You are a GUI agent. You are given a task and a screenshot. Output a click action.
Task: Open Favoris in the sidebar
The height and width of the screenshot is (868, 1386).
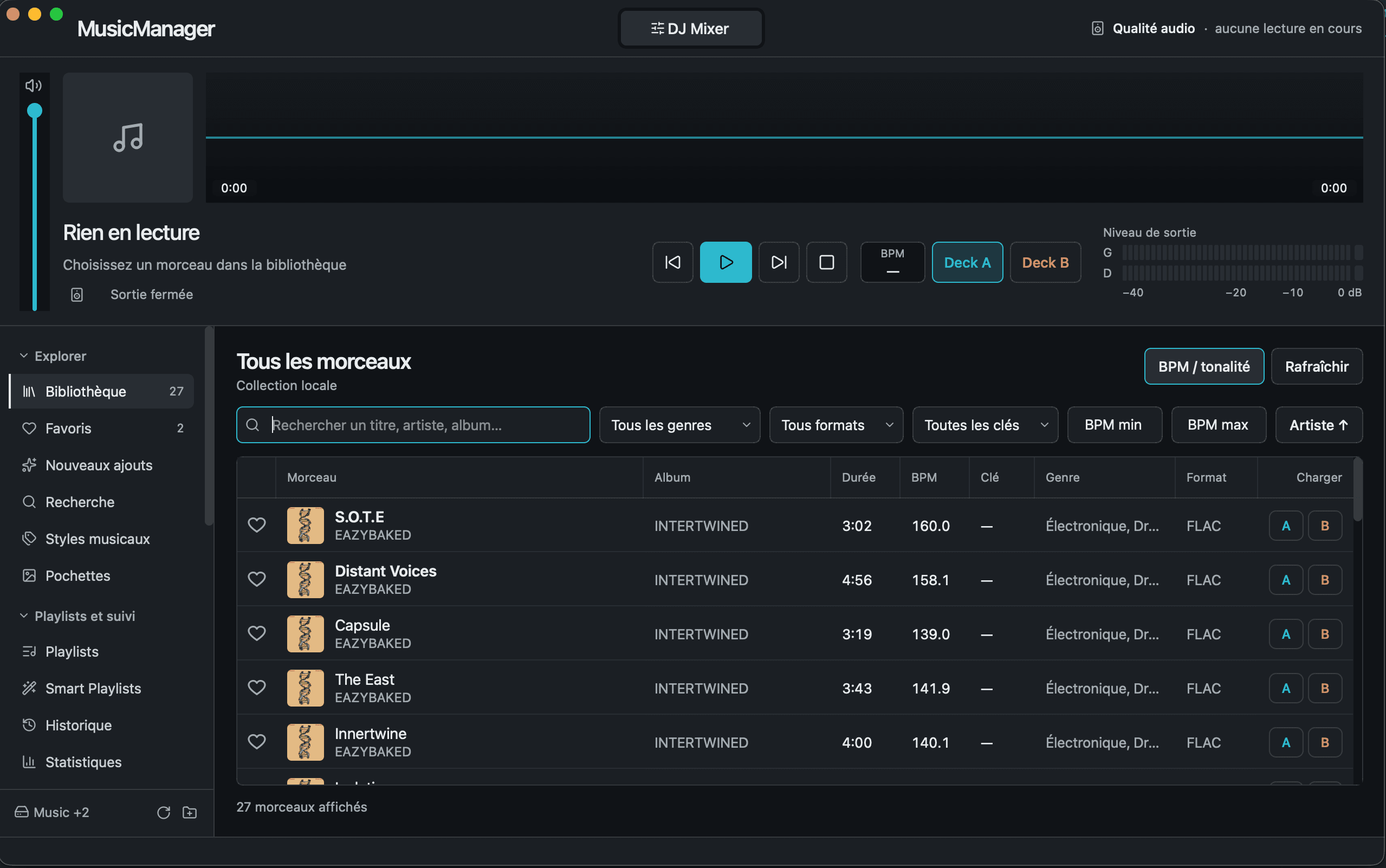[x=101, y=428]
